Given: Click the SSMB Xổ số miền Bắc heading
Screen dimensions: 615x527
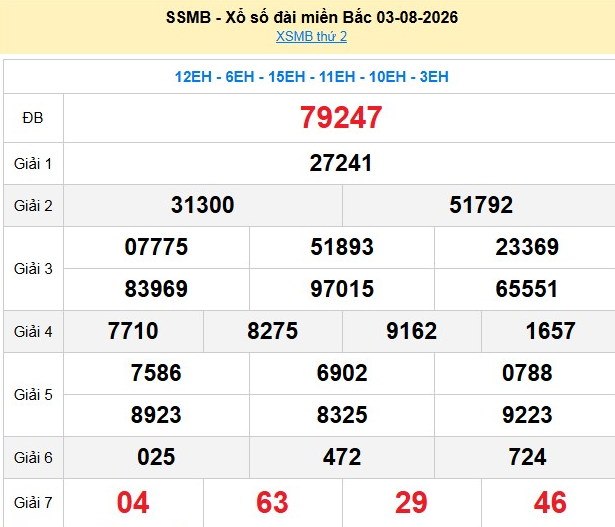Looking at the screenshot, I should [312, 18].
